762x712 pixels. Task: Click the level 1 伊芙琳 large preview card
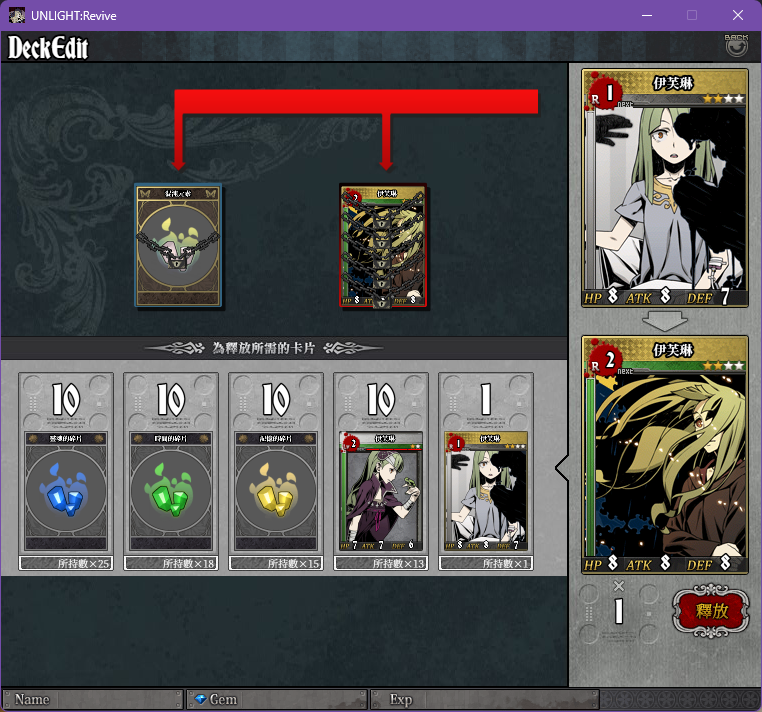point(665,188)
